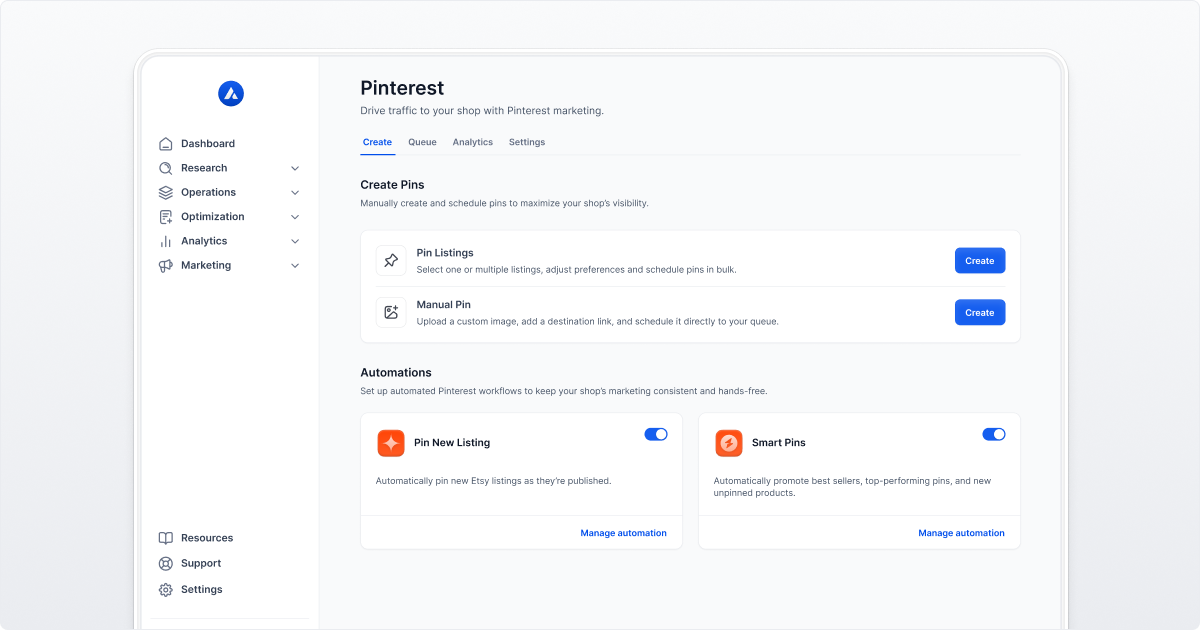Click the Smart Pins card title

tap(779, 443)
